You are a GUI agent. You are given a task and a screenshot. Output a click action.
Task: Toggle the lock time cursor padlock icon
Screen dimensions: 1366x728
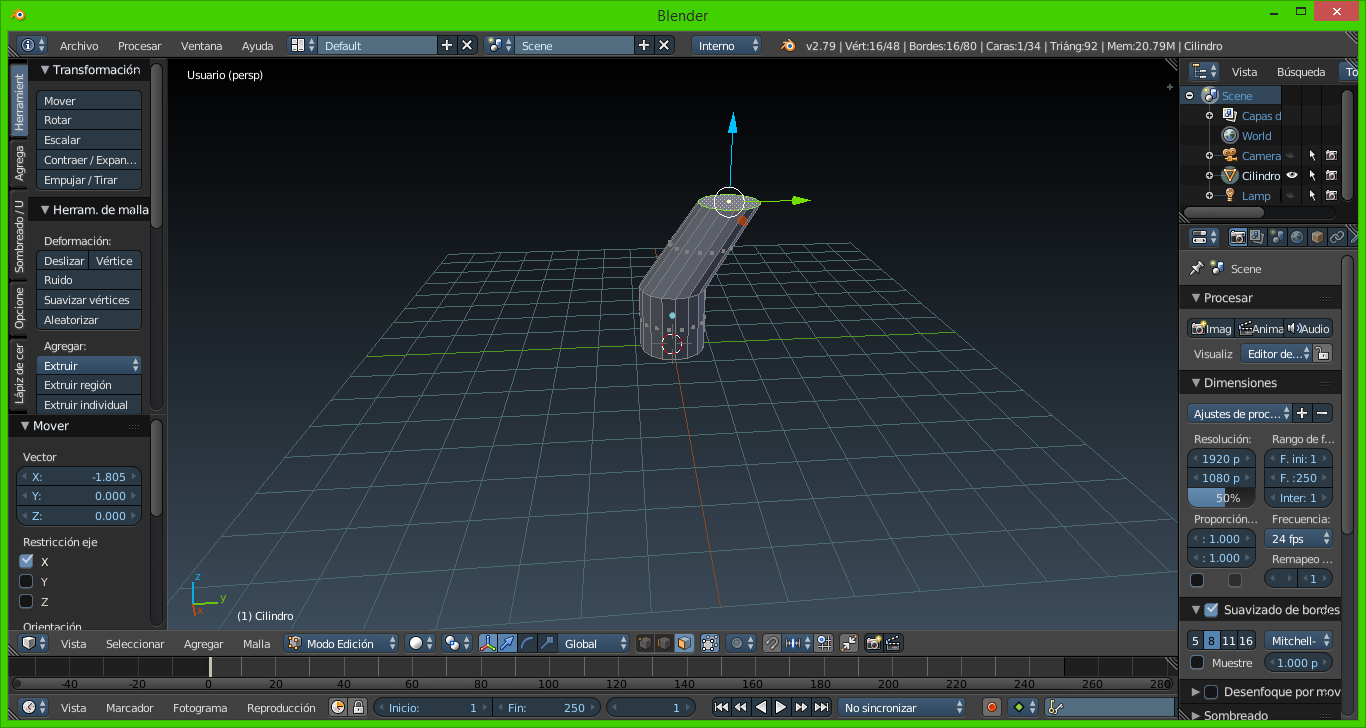pyautogui.click(x=358, y=707)
